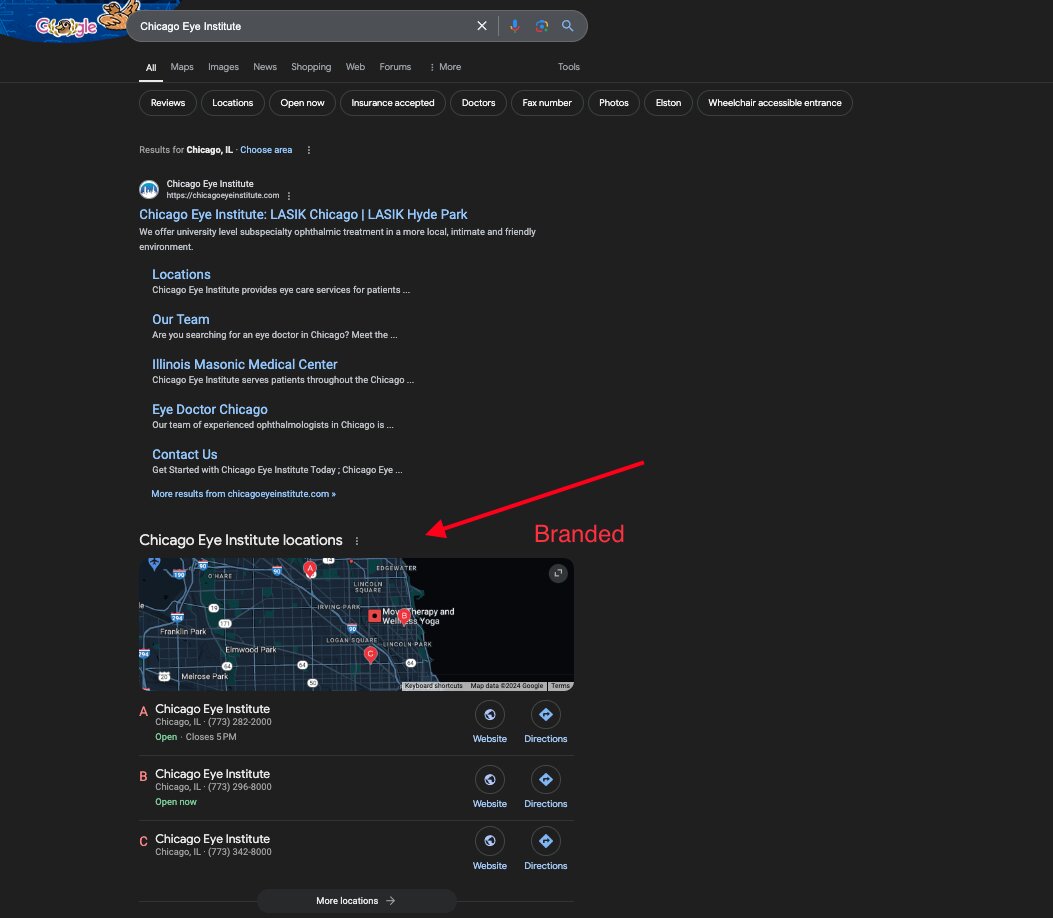Open the Eye Doctor Chicago sitelink
Screen dimensions: 1053x918
[210, 409]
